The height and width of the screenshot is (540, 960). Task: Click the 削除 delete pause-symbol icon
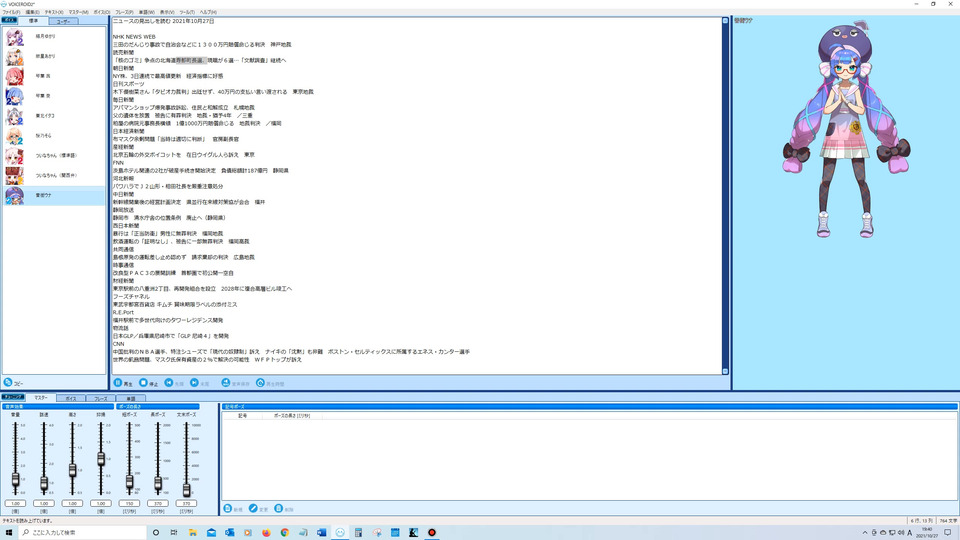[x=279, y=508]
